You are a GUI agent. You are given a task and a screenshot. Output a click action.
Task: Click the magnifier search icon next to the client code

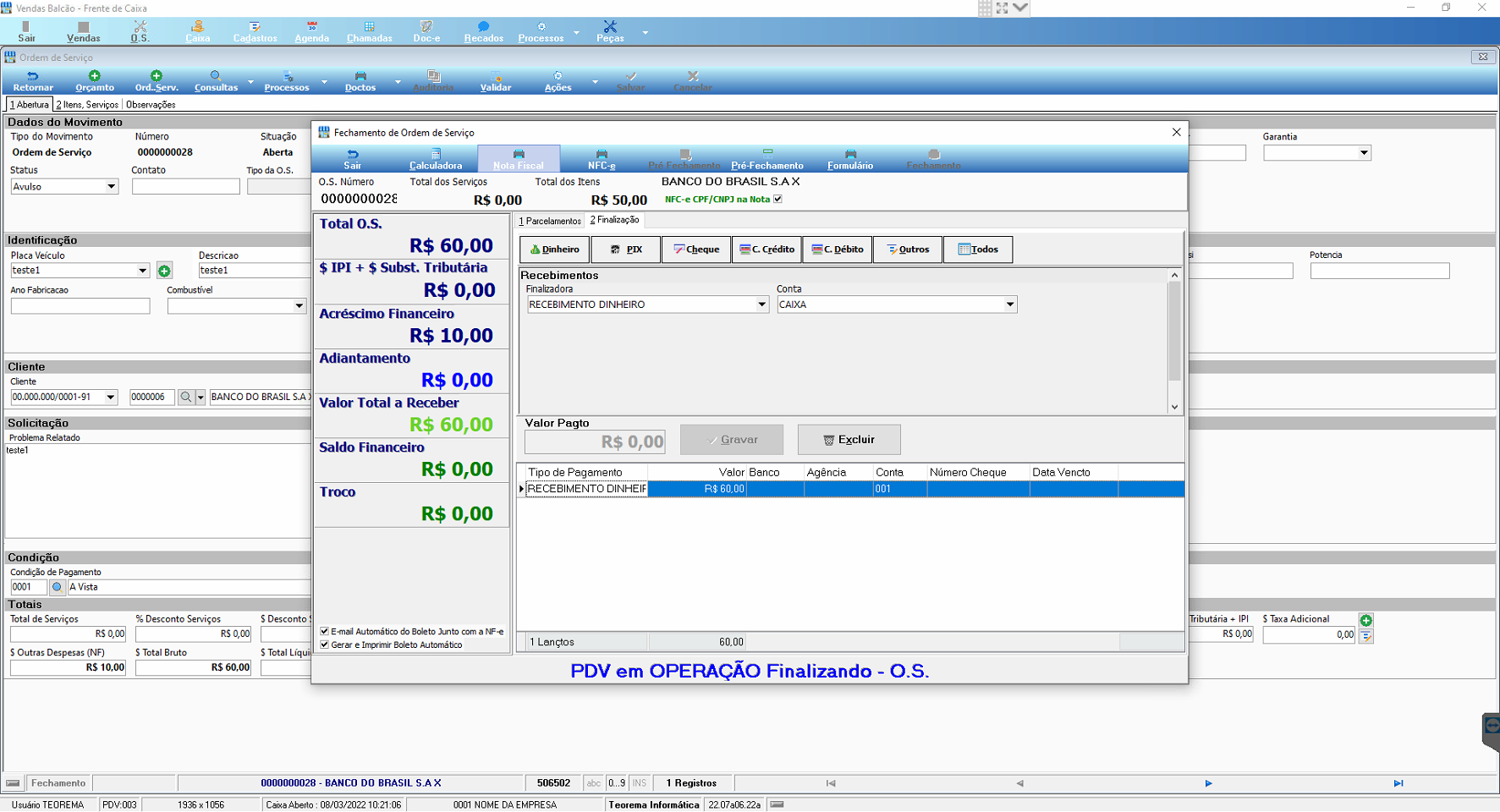[x=186, y=397]
